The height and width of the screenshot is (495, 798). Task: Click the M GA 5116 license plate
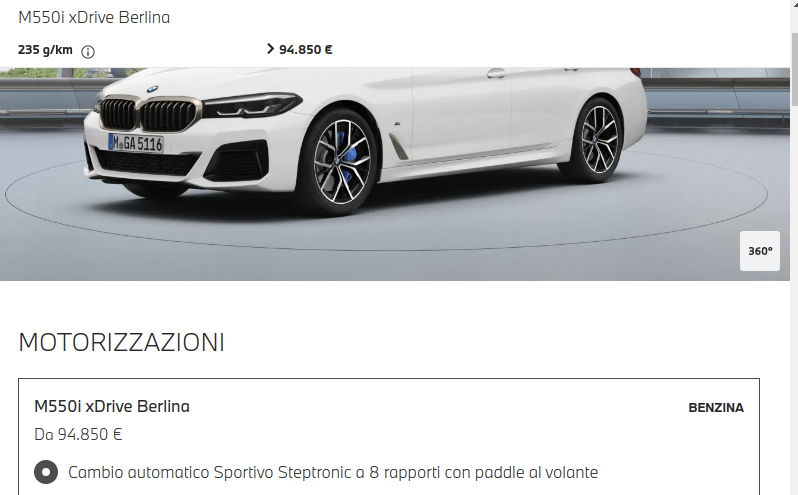[136, 143]
